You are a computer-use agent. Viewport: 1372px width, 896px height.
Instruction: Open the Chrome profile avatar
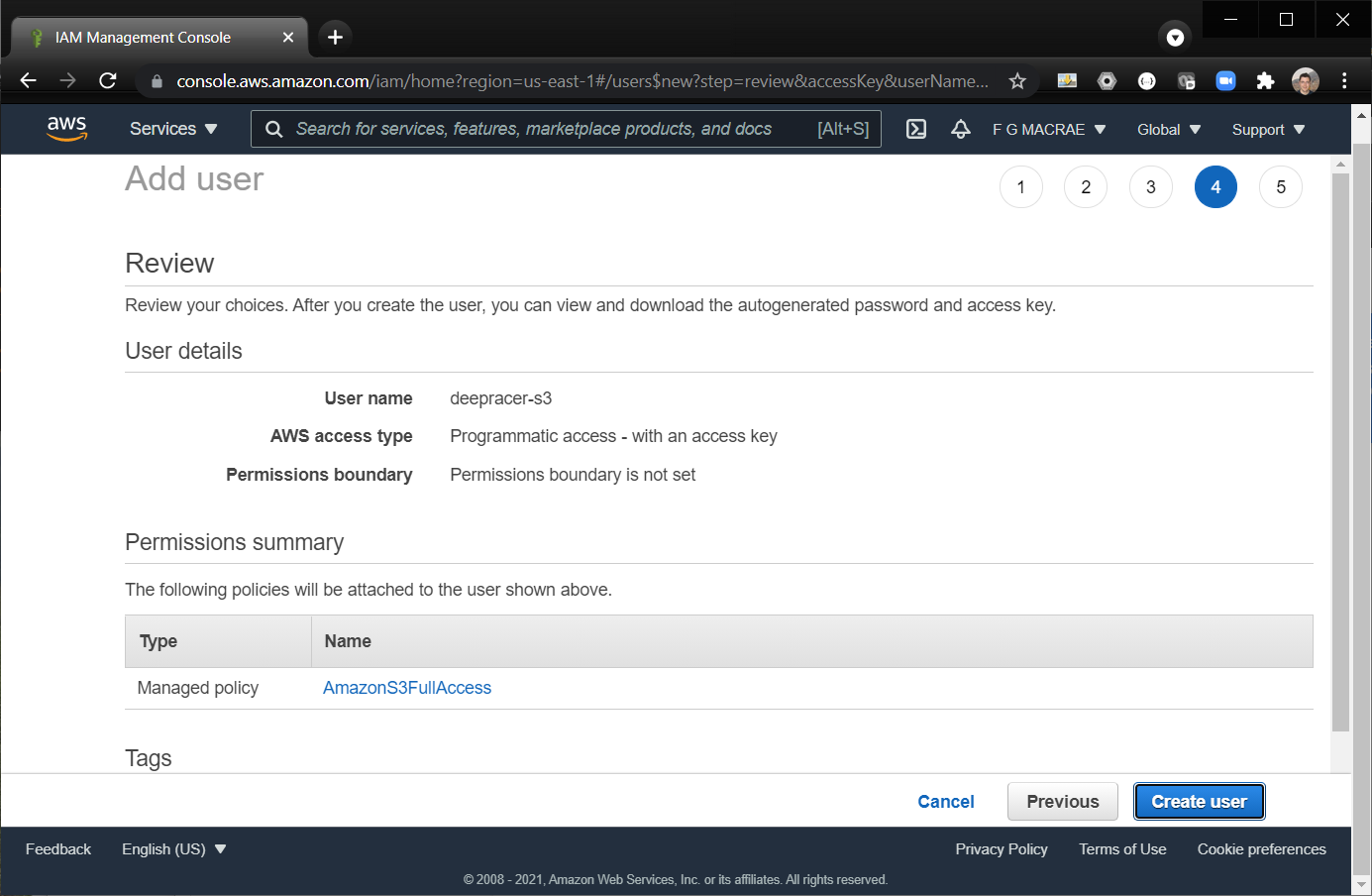(x=1306, y=81)
